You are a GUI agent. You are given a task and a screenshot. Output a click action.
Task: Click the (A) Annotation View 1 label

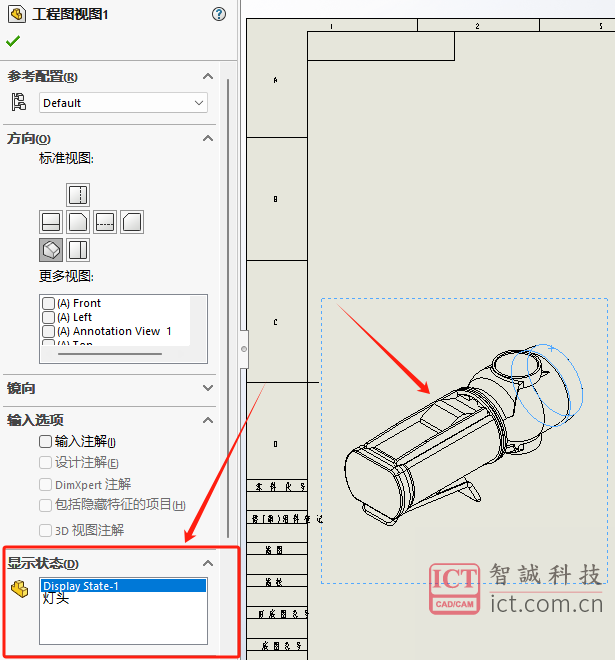point(114,331)
